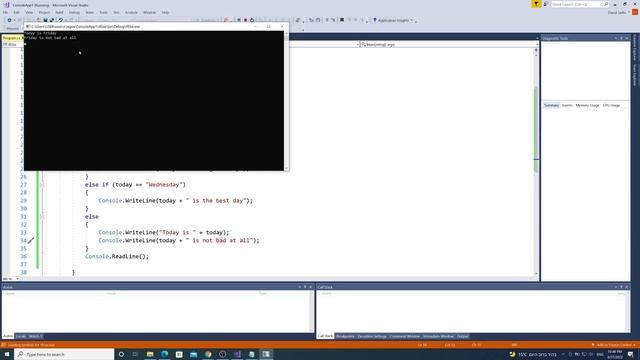Image resolution: width=640 pixels, height=360 pixels.
Task: Click the screwdriver quick action icon on line 34
Action: tap(31, 241)
